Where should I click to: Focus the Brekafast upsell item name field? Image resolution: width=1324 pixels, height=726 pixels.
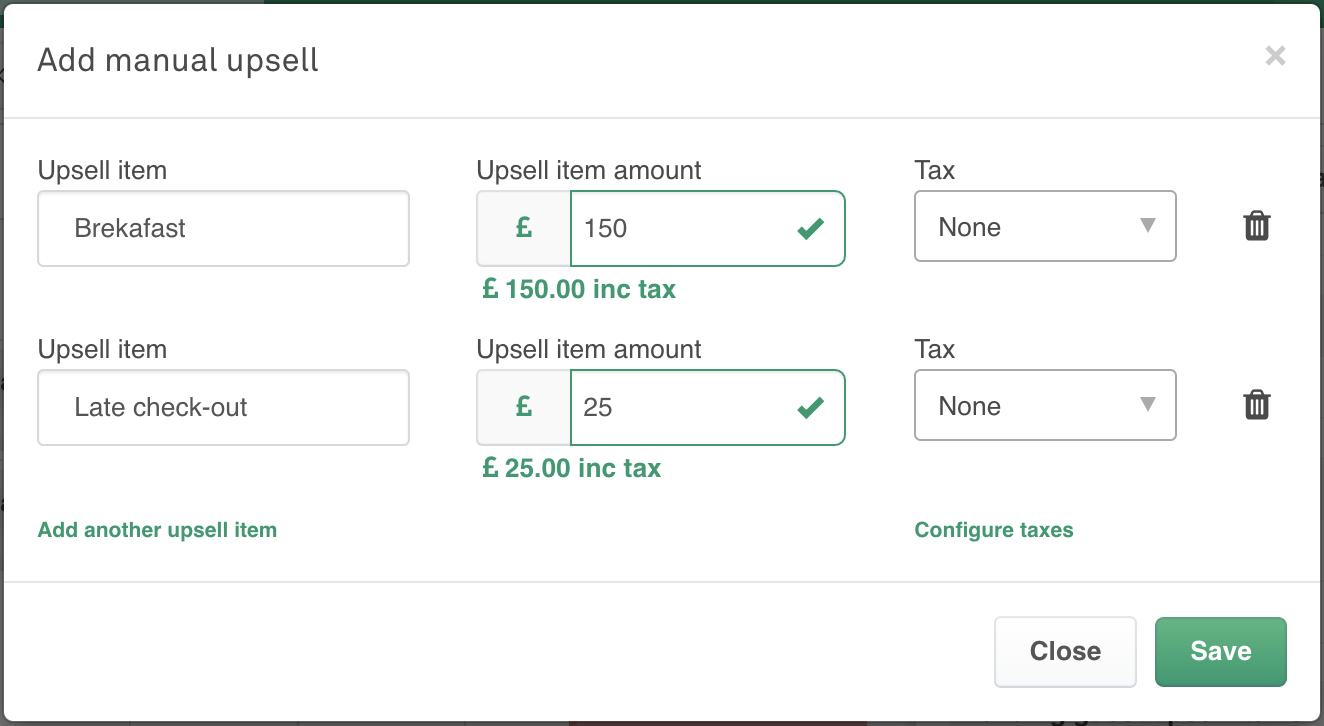(223, 229)
